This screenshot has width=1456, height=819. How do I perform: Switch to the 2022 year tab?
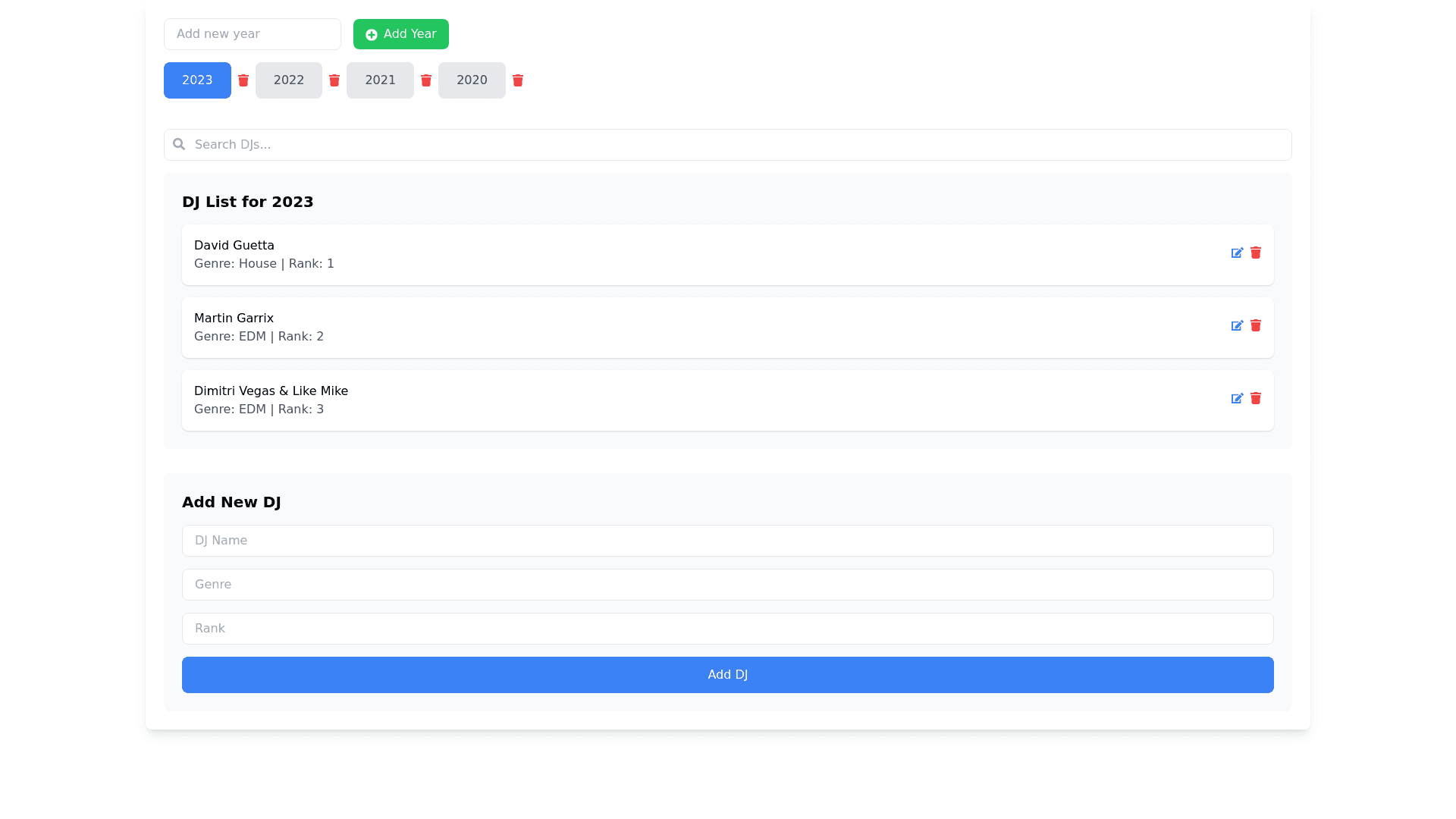click(289, 80)
